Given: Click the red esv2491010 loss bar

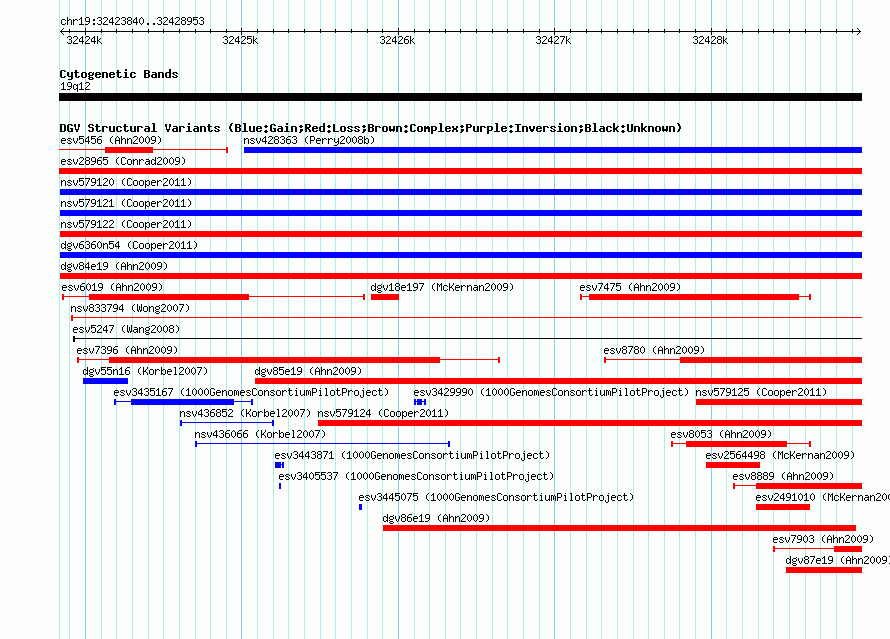Looking at the screenshot, I should [783, 507].
